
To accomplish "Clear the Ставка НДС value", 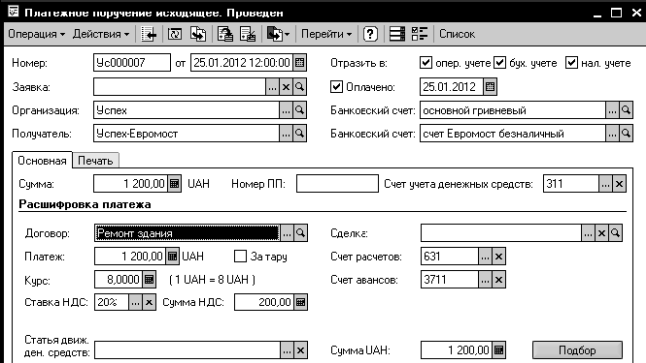I will (149, 302).
